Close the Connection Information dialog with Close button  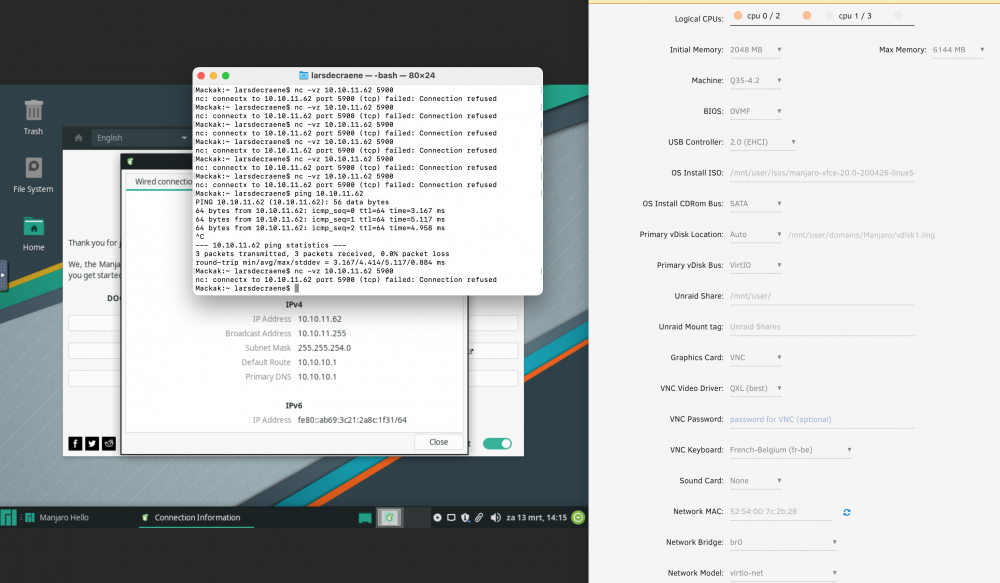438,442
